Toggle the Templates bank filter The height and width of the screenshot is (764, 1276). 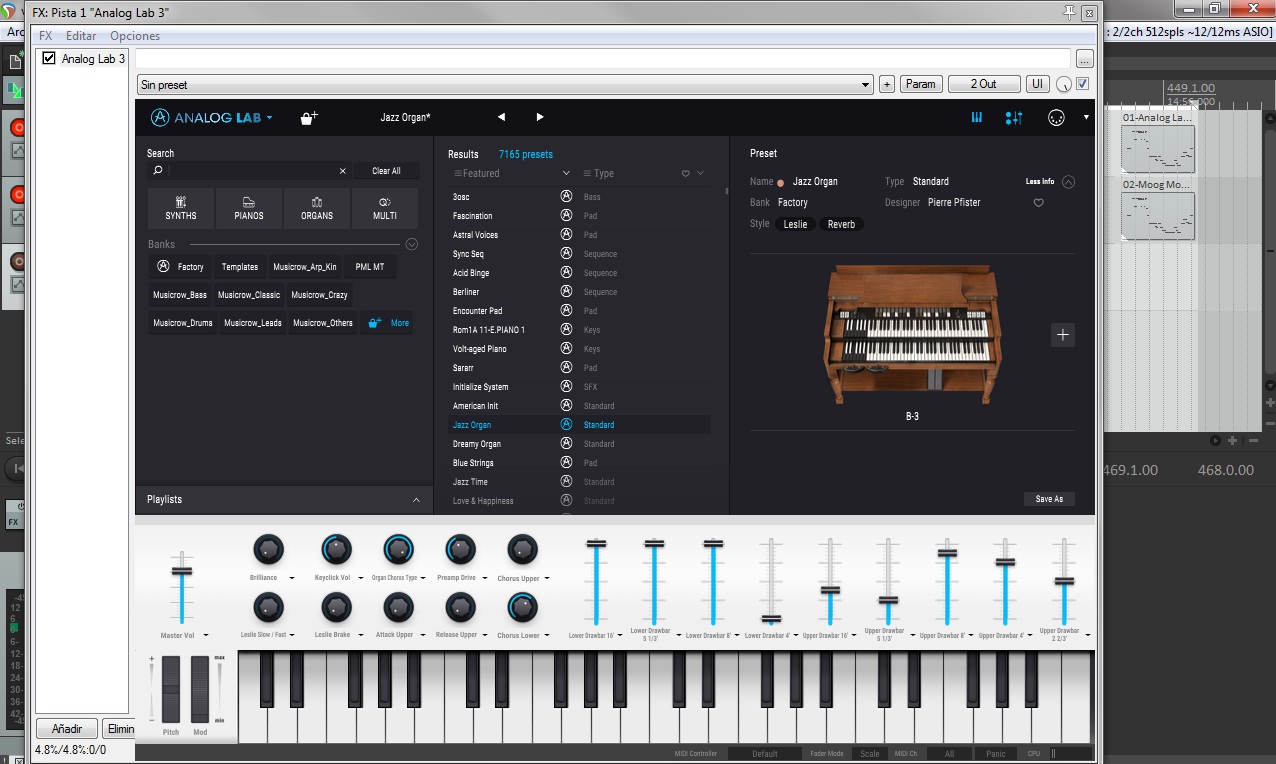[240, 267]
